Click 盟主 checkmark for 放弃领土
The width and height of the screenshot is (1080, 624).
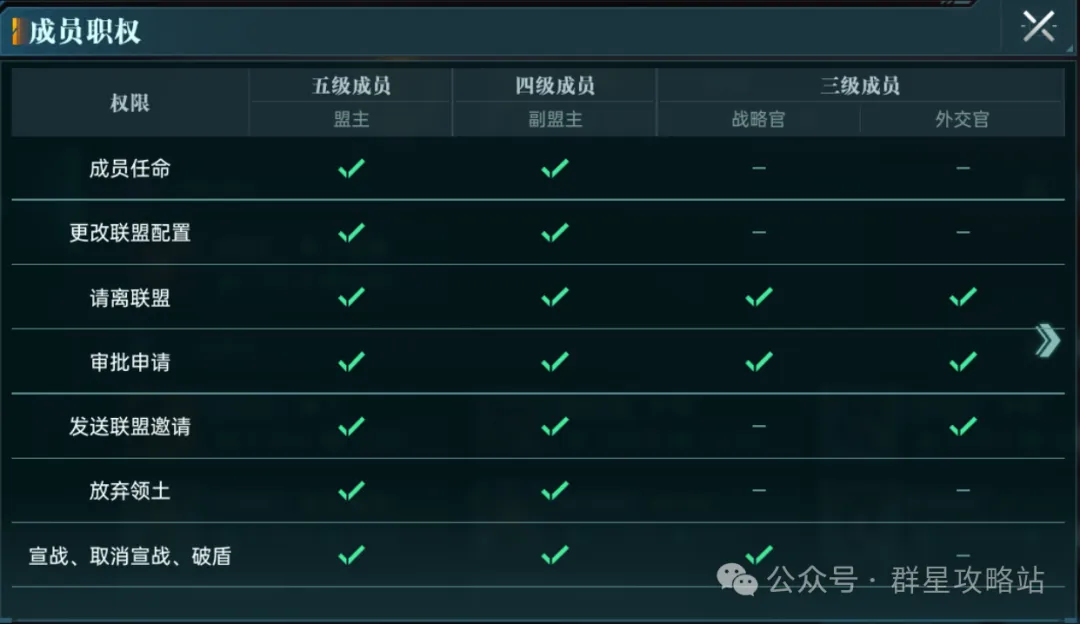coord(351,490)
